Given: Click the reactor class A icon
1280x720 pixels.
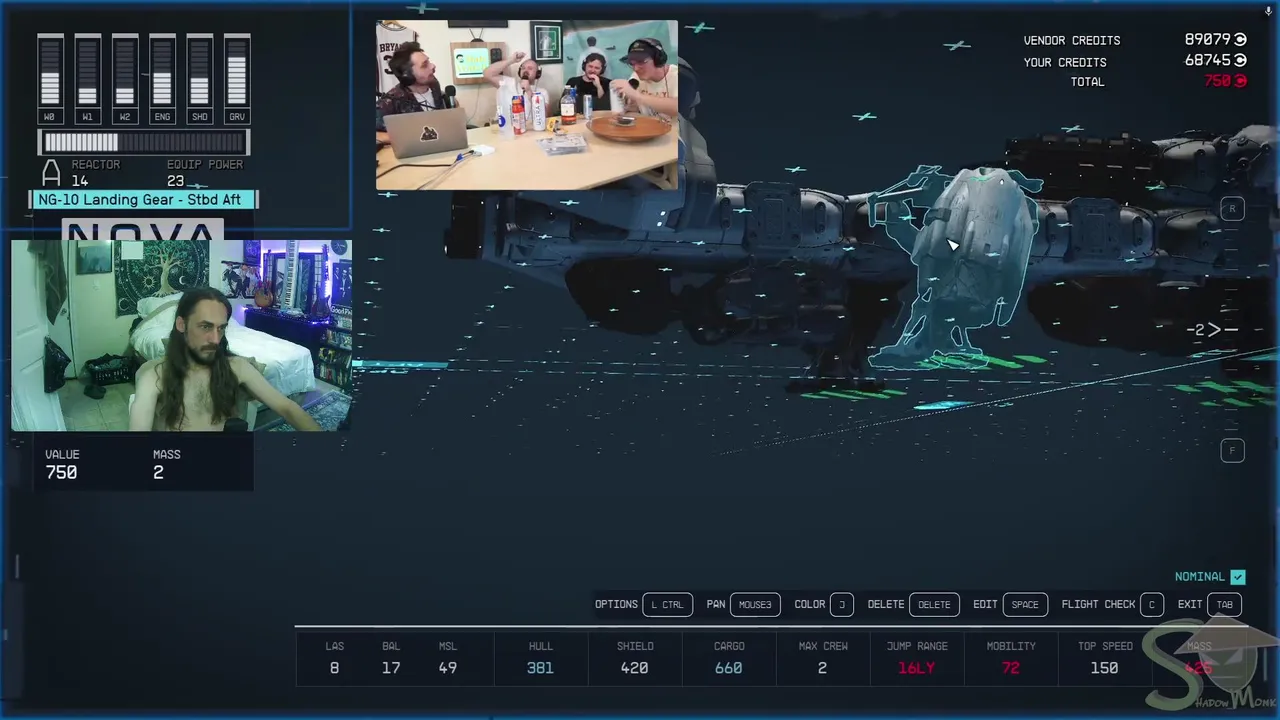Looking at the screenshot, I should pos(51,172).
